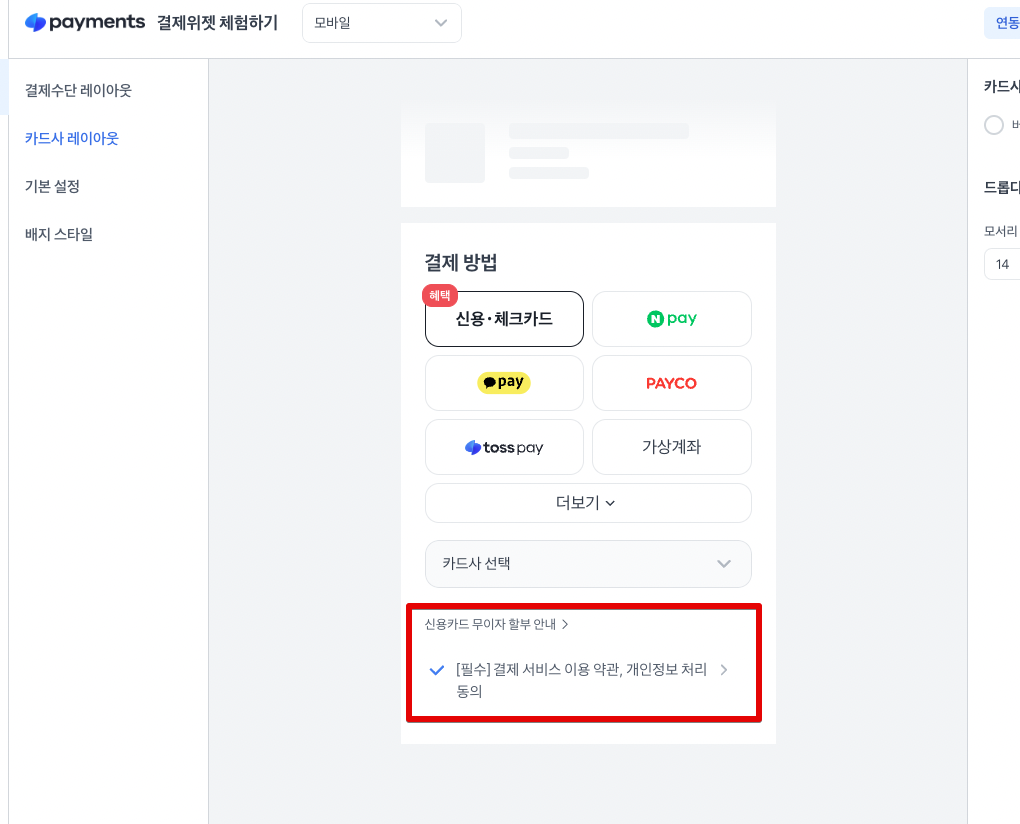Toggle the blue agreement checkmark
Viewport: 1020px width, 824px height.
tap(436, 670)
